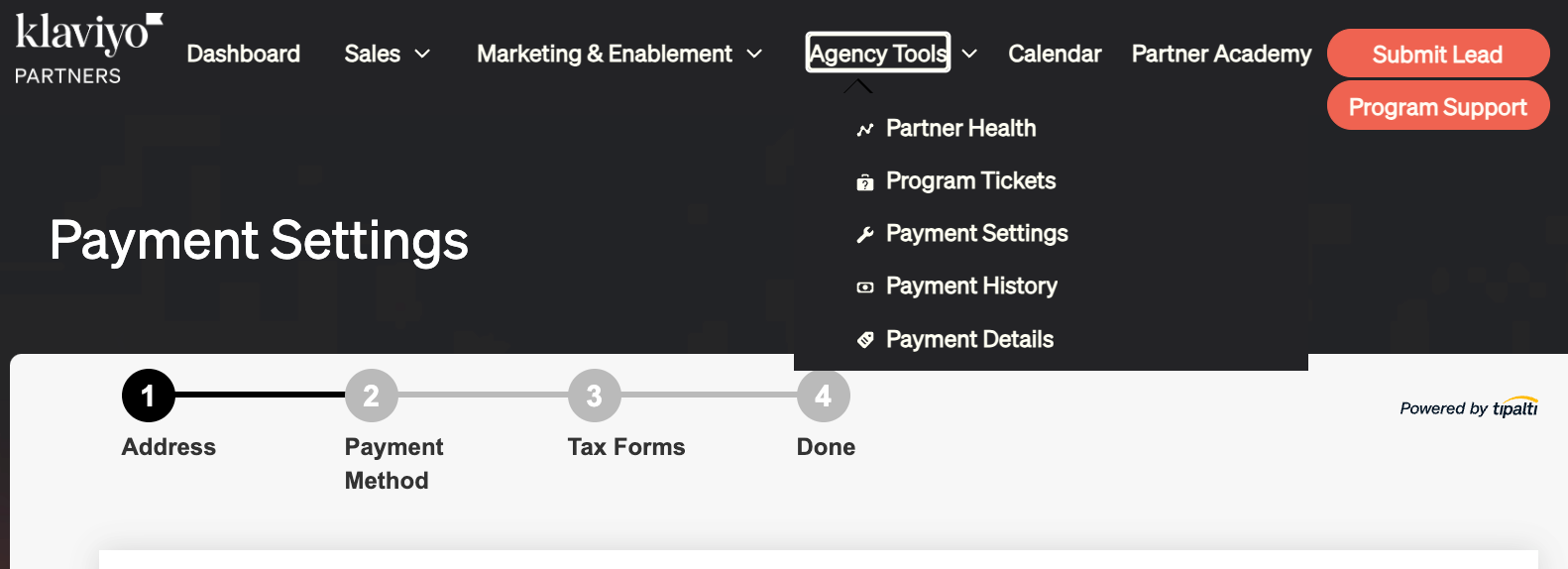Select step 4 Done circle
Screen dimensions: 1568x569
coord(824,396)
